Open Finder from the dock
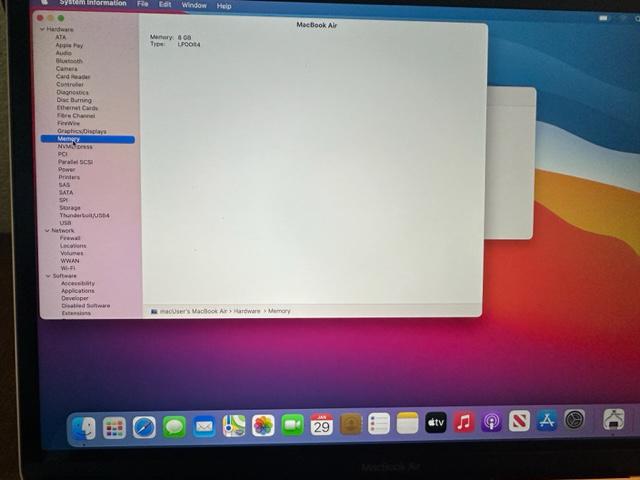The width and height of the screenshot is (640, 480). point(84,428)
